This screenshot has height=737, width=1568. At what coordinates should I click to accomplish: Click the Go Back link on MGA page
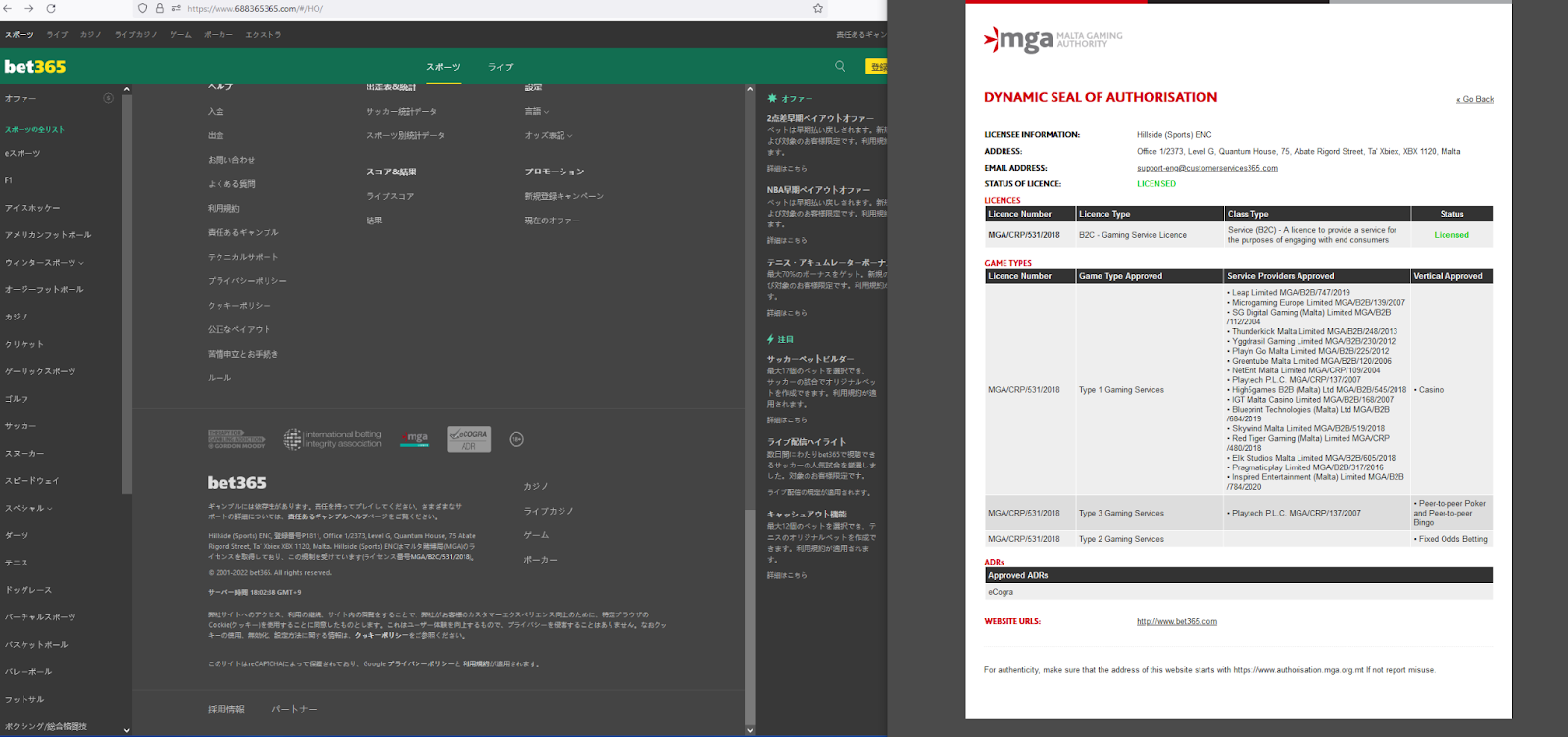[x=1475, y=99]
